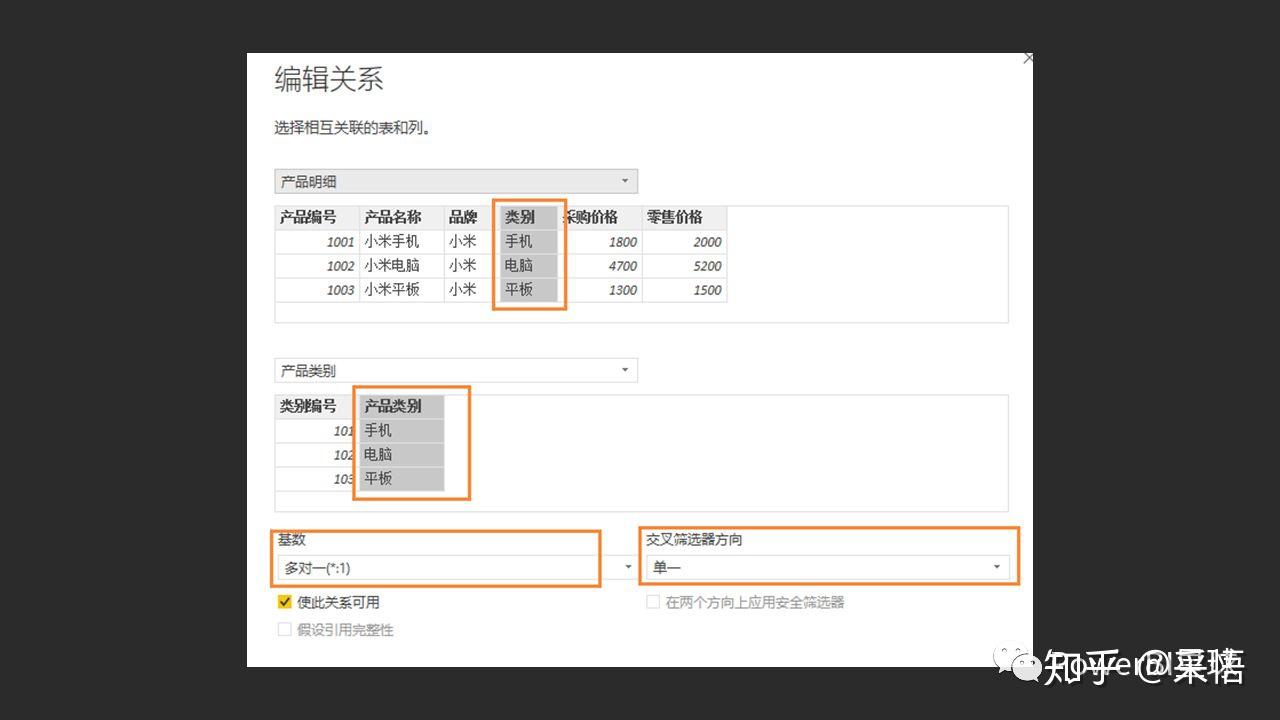Uncheck the 使此关系可用 checkbox
Screen dimensions: 1280x720
click(285, 602)
